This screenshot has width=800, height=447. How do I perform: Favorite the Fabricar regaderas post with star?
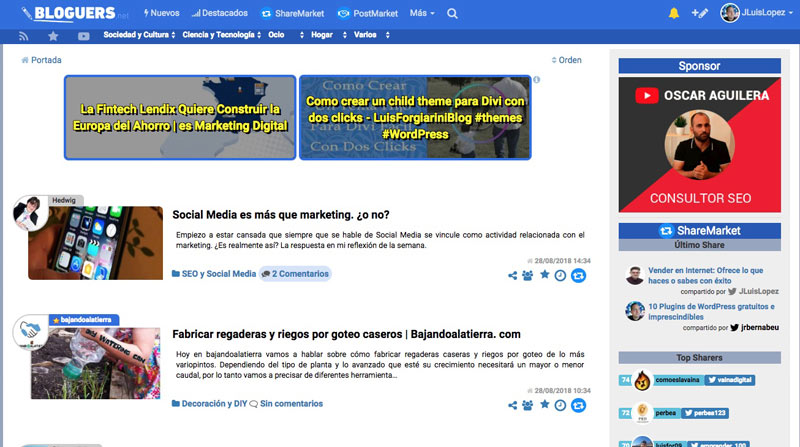coord(545,404)
